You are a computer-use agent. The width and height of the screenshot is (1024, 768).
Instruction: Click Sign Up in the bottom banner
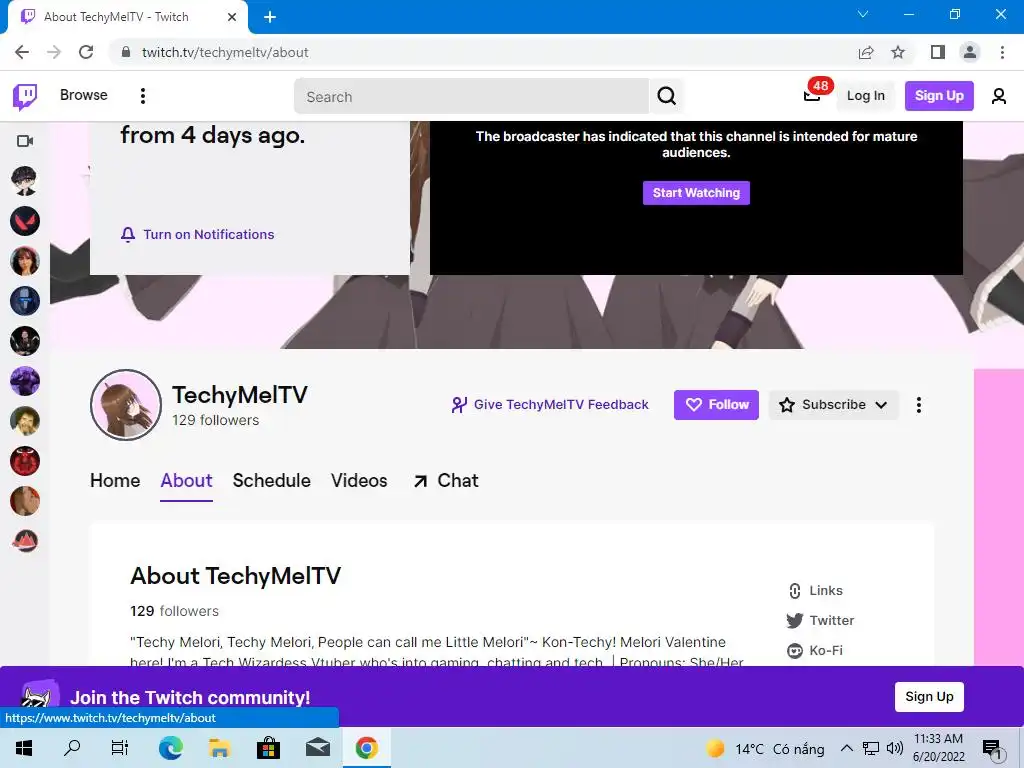tap(929, 697)
